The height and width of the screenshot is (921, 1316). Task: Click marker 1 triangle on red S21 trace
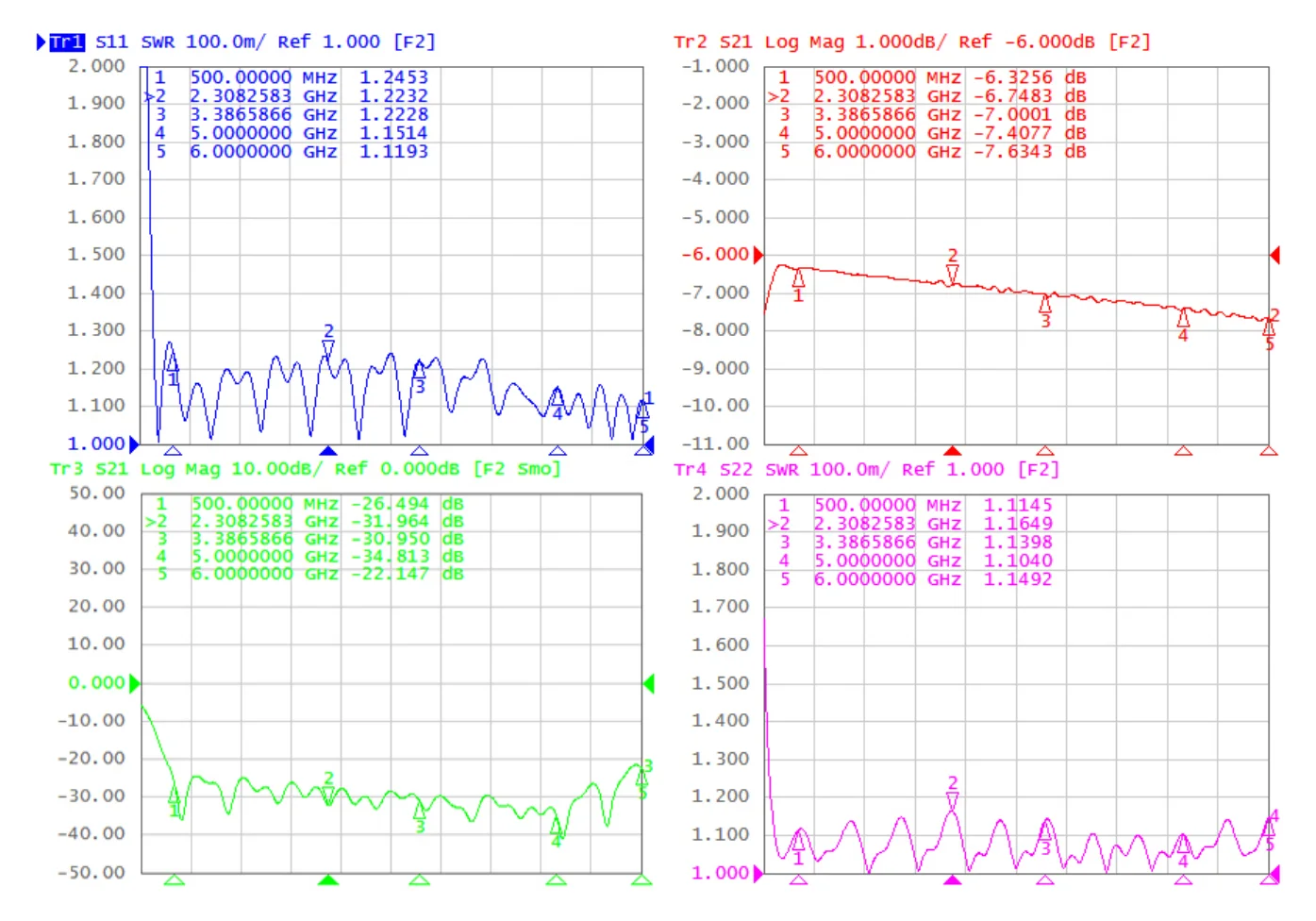tap(799, 278)
